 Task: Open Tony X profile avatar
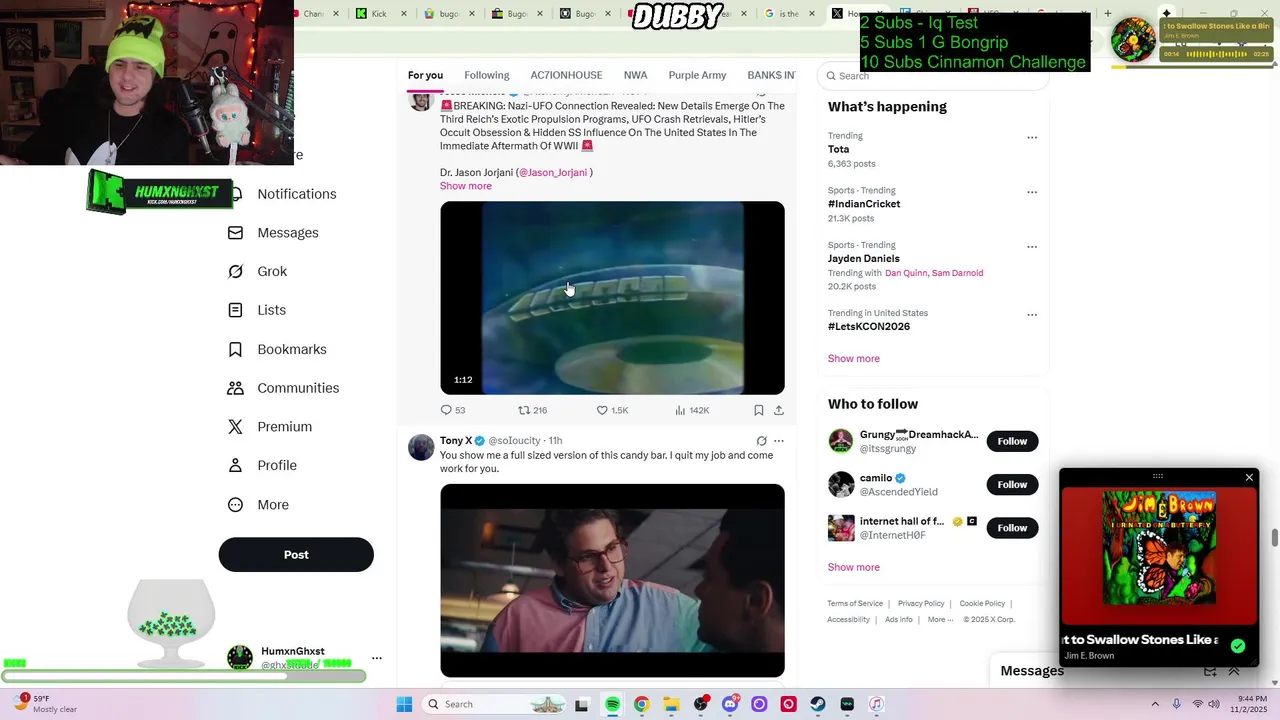click(x=421, y=447)
